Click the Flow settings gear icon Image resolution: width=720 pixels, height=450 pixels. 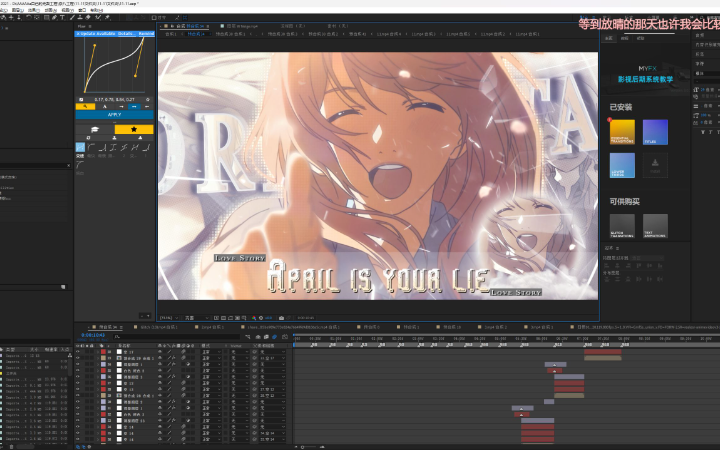point(148,99)
